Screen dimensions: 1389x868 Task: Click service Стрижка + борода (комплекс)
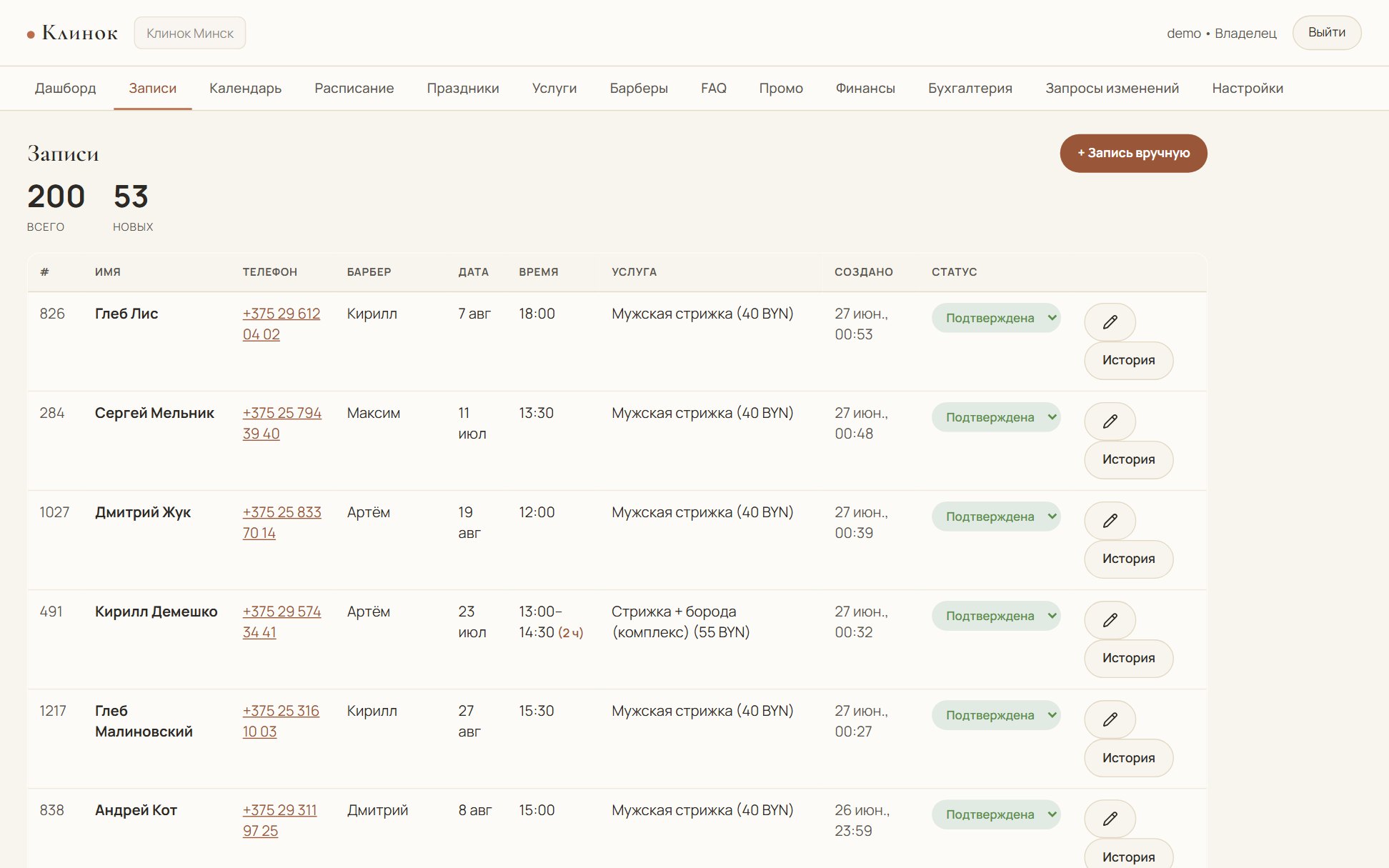pyautogui.click(x=681, y=622)
